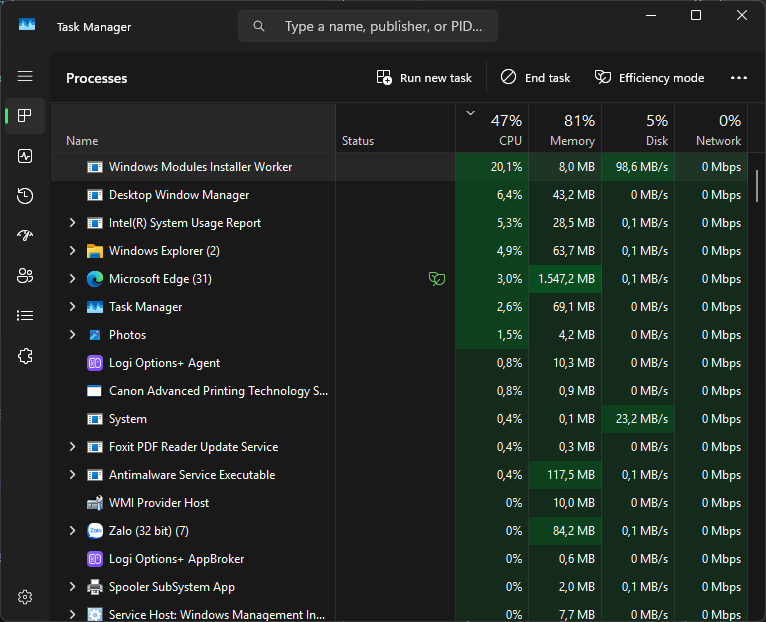Expand Windows Explorer (2) group

pos(72,251)
